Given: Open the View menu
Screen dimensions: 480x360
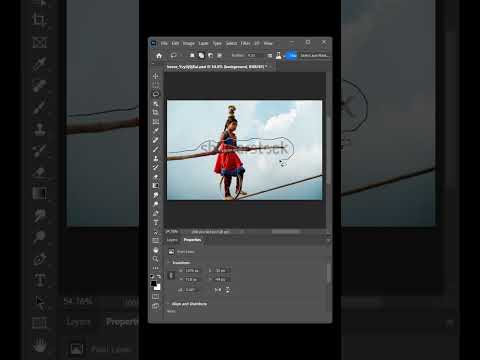Looking at the screenshot, I should (268, 43).
